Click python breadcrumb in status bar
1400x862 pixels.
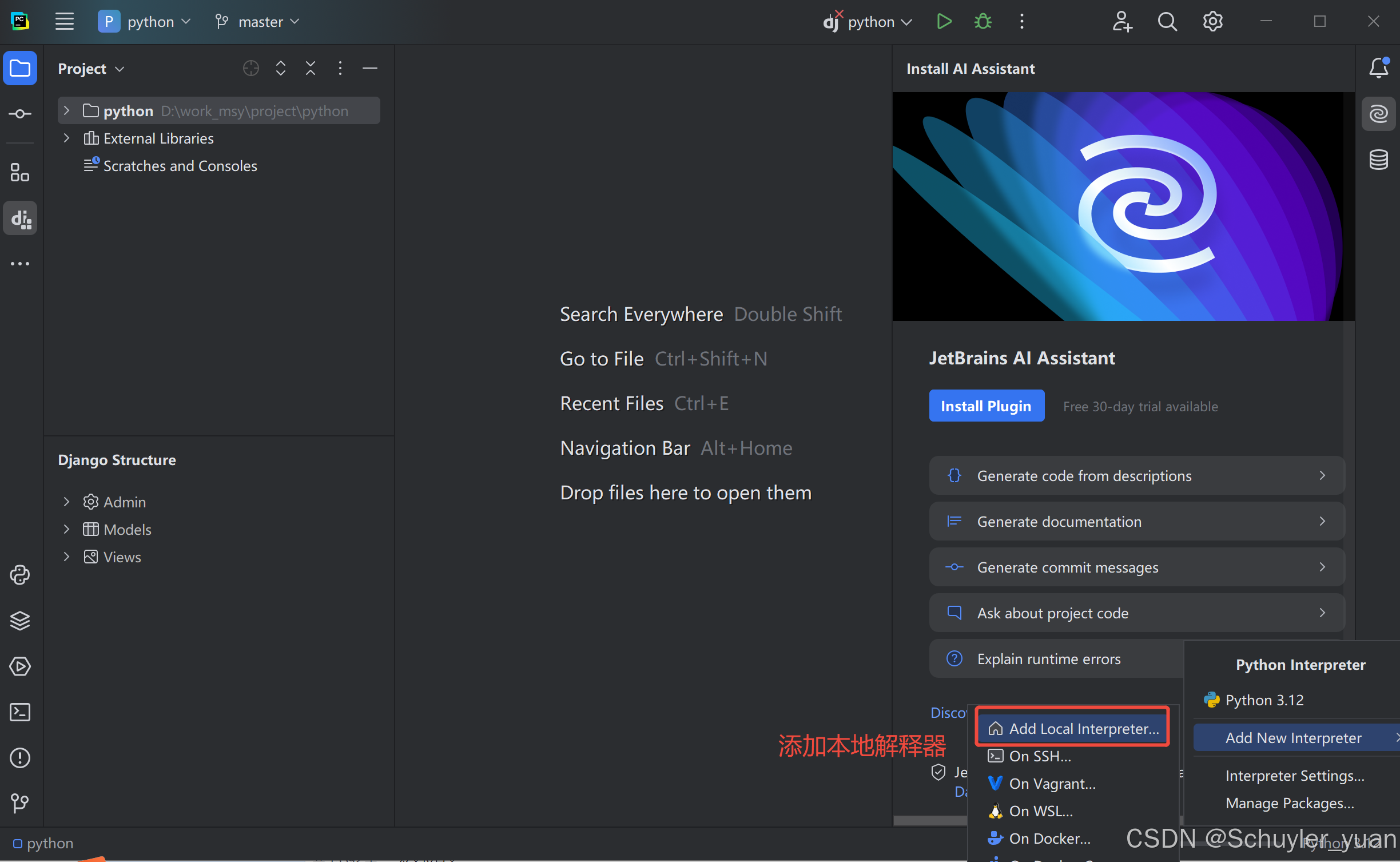pos(43,843)
